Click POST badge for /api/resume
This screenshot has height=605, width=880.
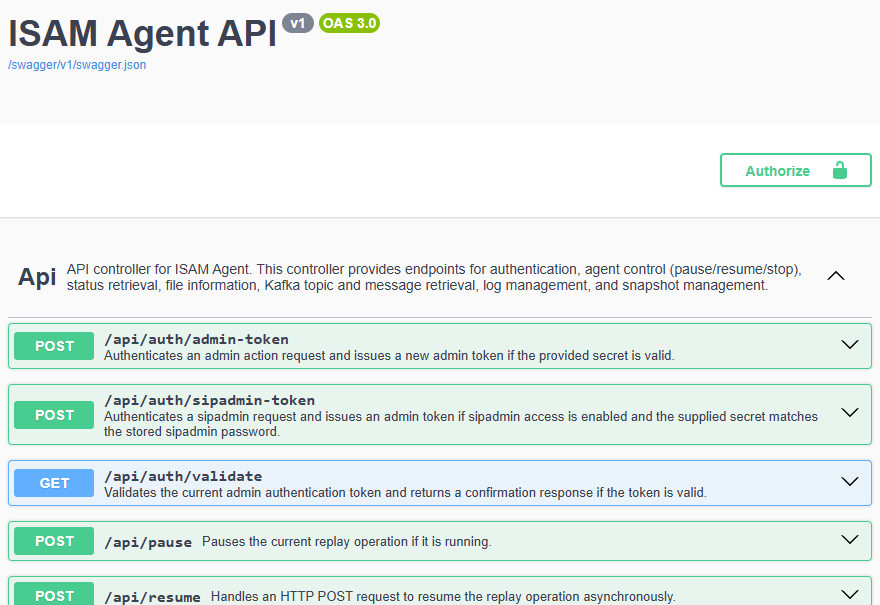[x=54, y=594]
